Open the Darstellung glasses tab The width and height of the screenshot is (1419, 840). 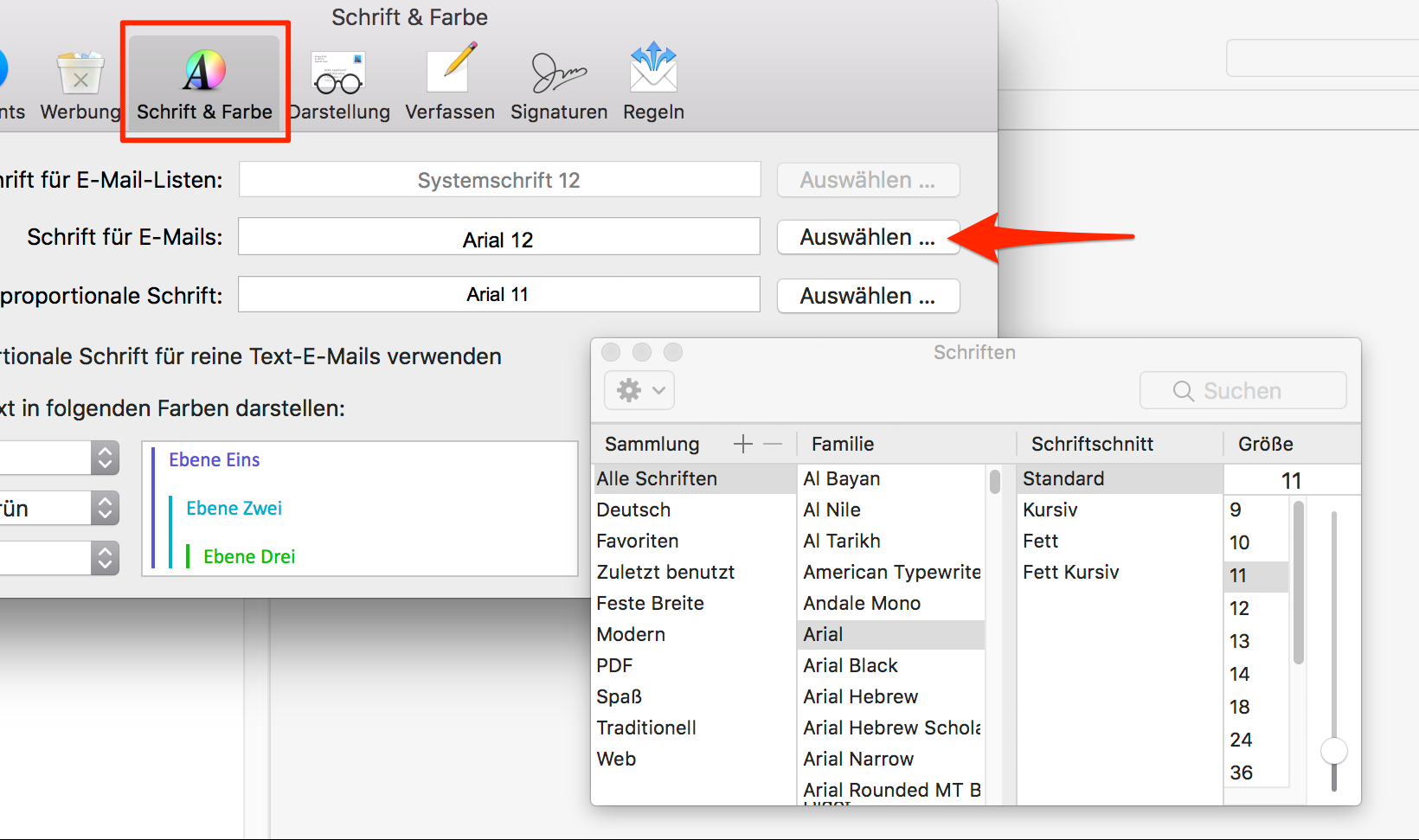click(339, 85)
